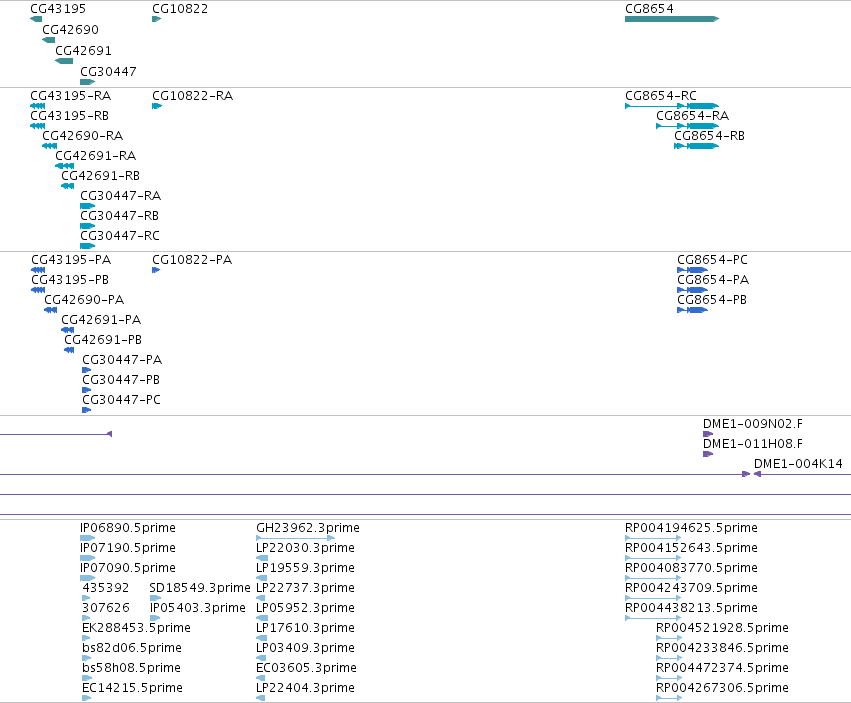851x703 pixels.
Task: Select transcript CG43195-RB
Action: [x=70, y=116]
